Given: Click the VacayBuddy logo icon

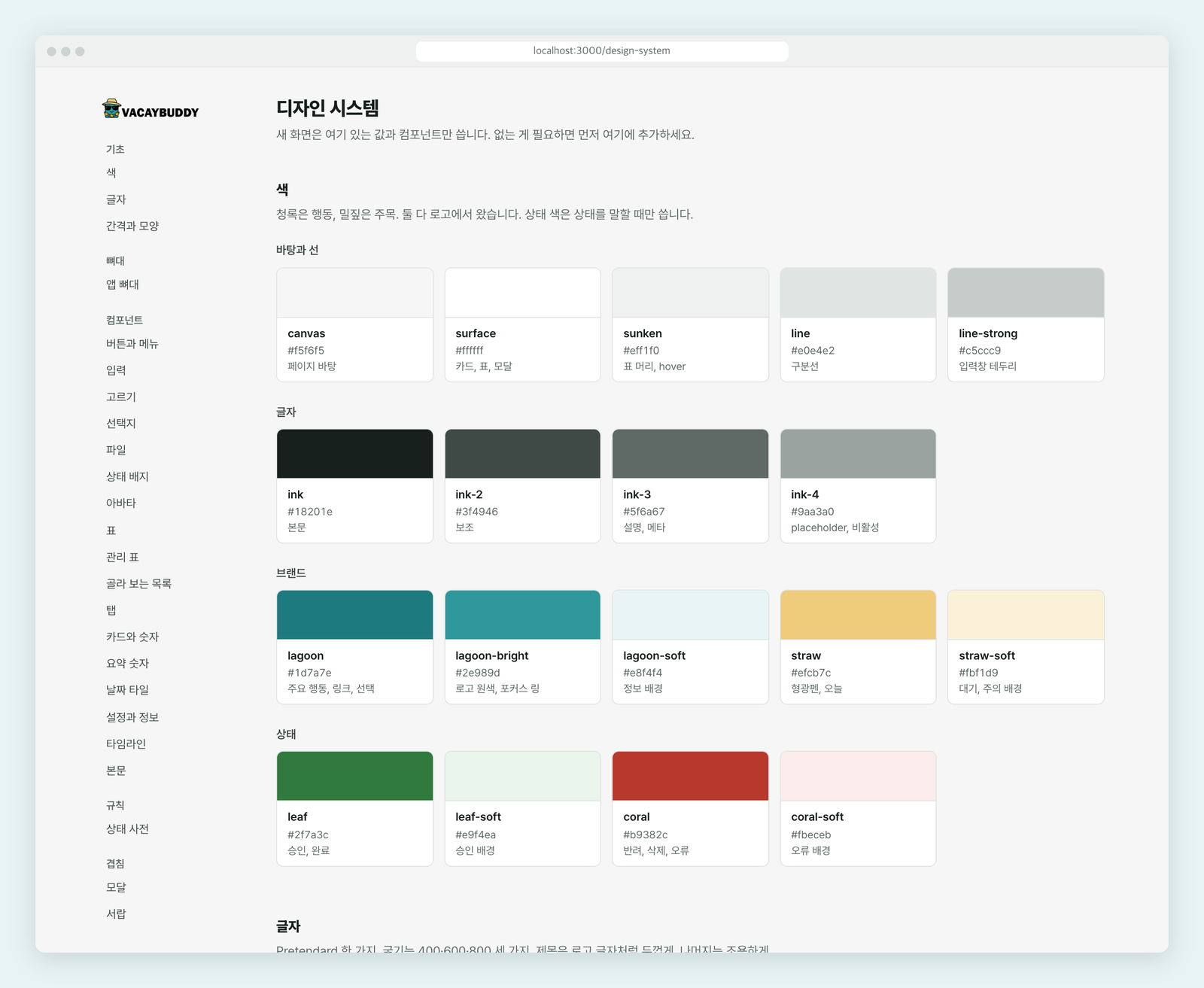Looking at the screenshot, I should pyautogui.click(x=111, y=108).
